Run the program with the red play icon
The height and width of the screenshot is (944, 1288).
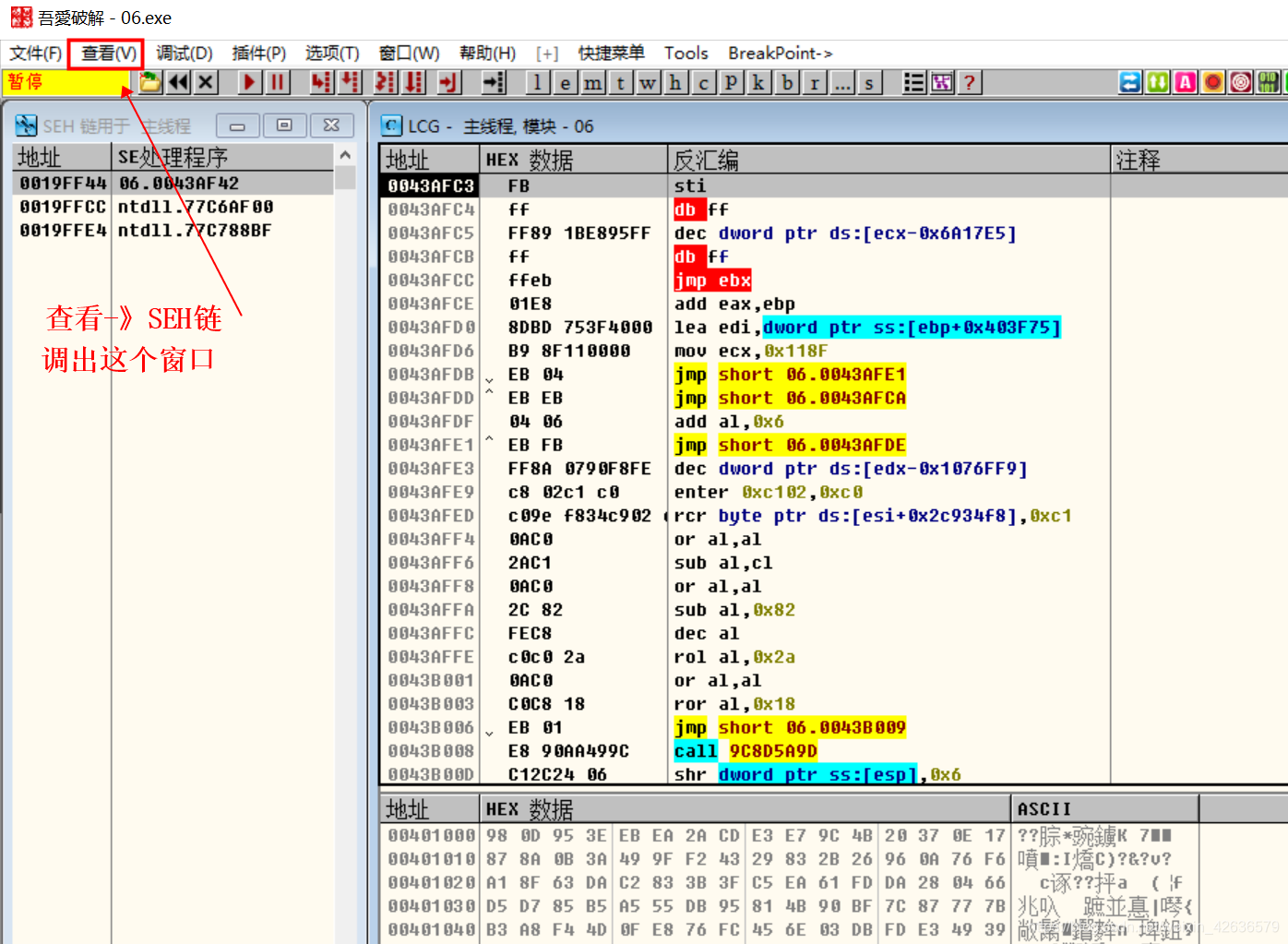(x=249, y=83)
